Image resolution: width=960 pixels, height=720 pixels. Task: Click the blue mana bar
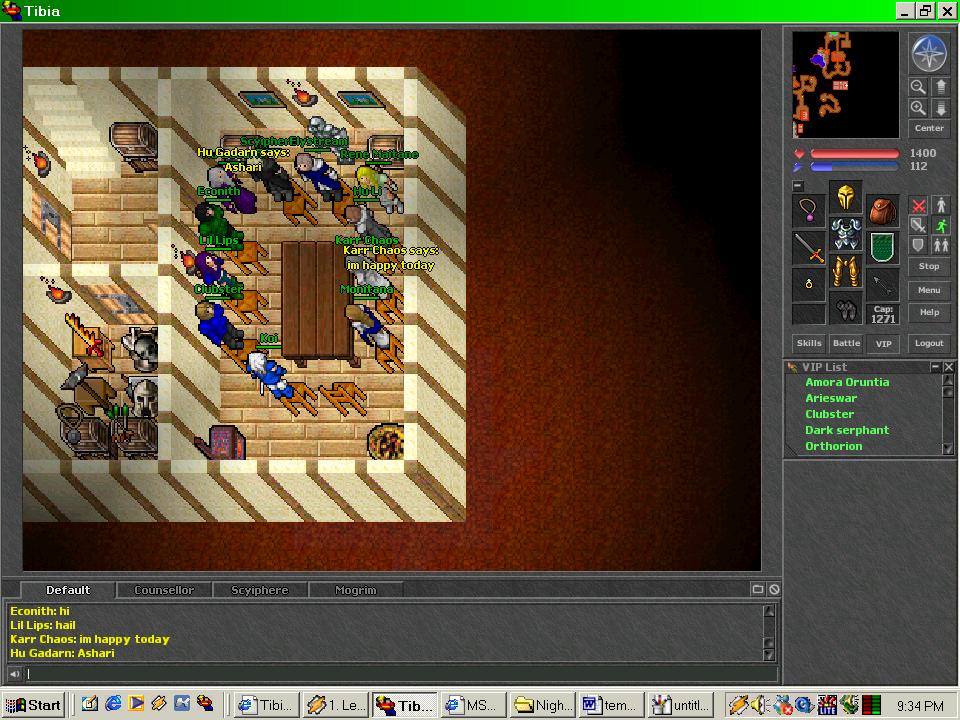pos(855,167)
